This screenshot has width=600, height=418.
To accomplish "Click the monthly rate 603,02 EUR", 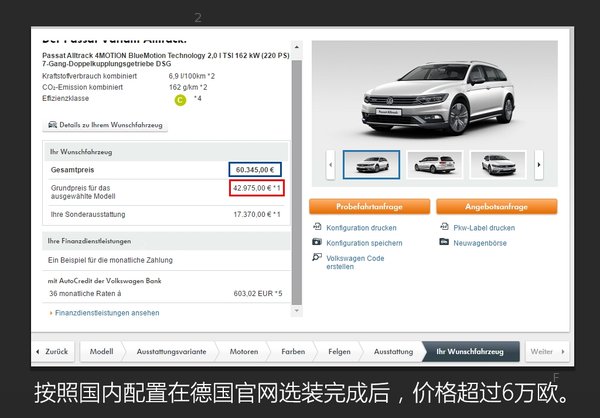I will [258, 294].
